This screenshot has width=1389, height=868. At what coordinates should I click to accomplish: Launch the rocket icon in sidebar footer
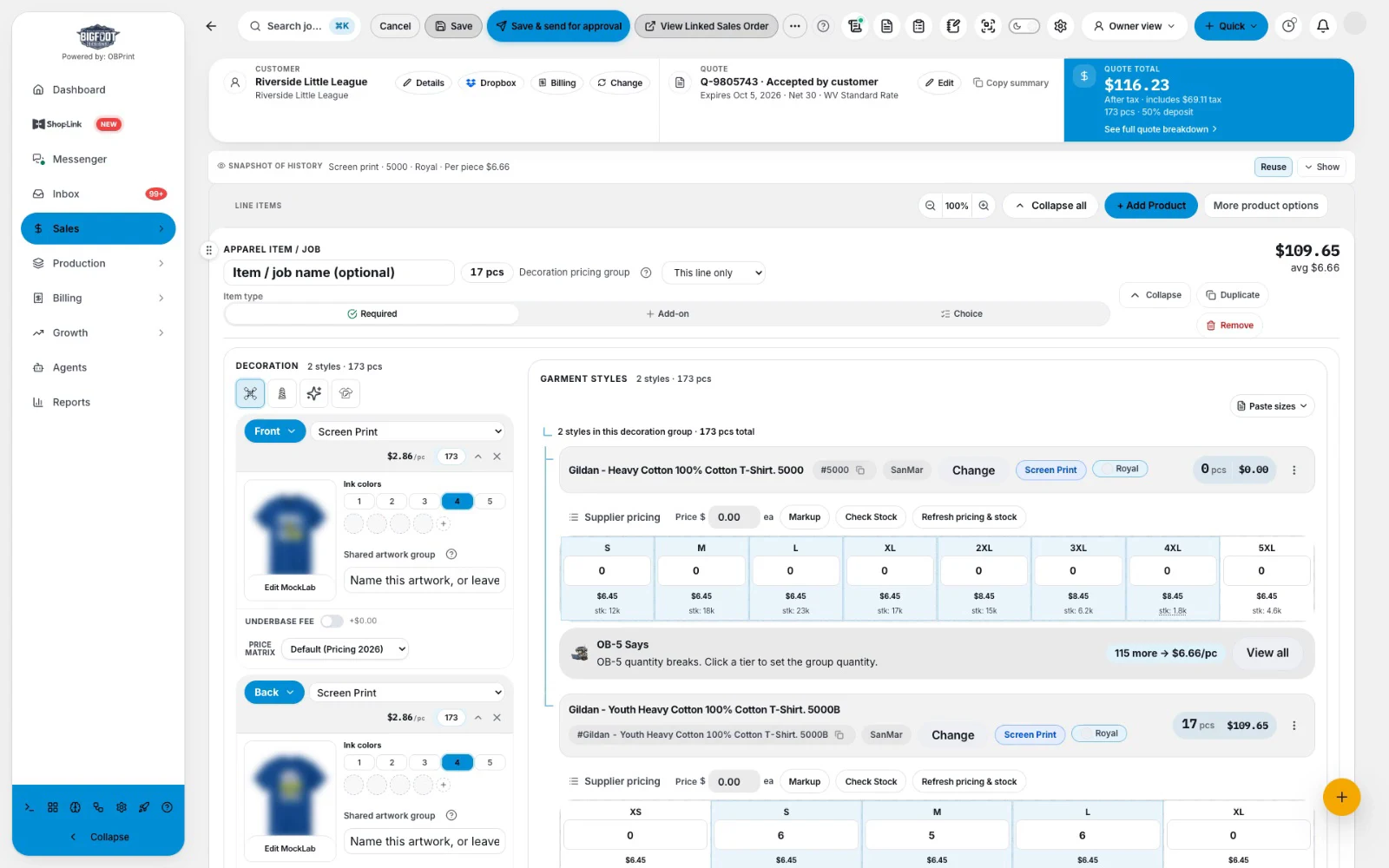pyautogui.click(x=144, y=807)
